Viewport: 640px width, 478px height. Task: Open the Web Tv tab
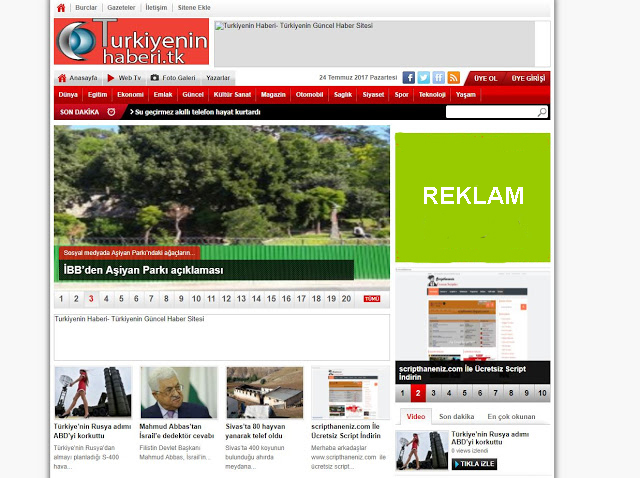pyautogui.click(x=124, y=78)
